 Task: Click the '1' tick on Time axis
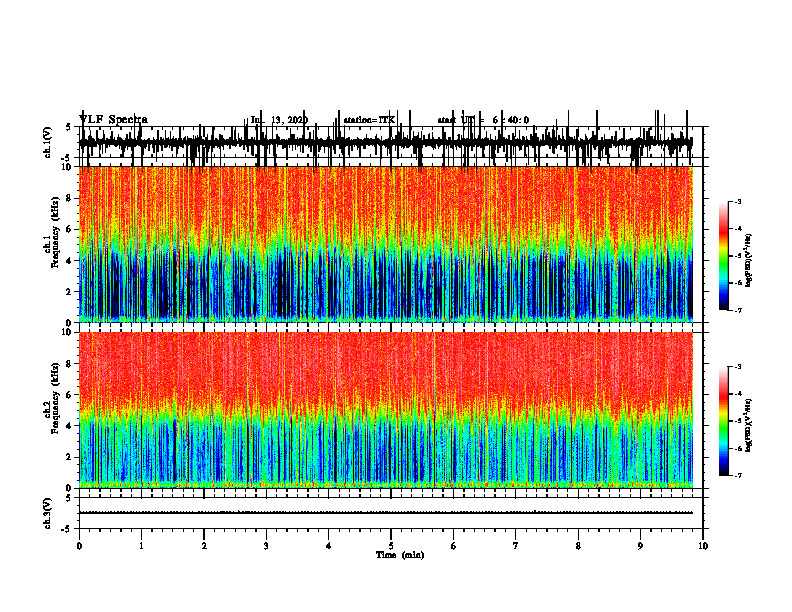click(x=141, y=546)
